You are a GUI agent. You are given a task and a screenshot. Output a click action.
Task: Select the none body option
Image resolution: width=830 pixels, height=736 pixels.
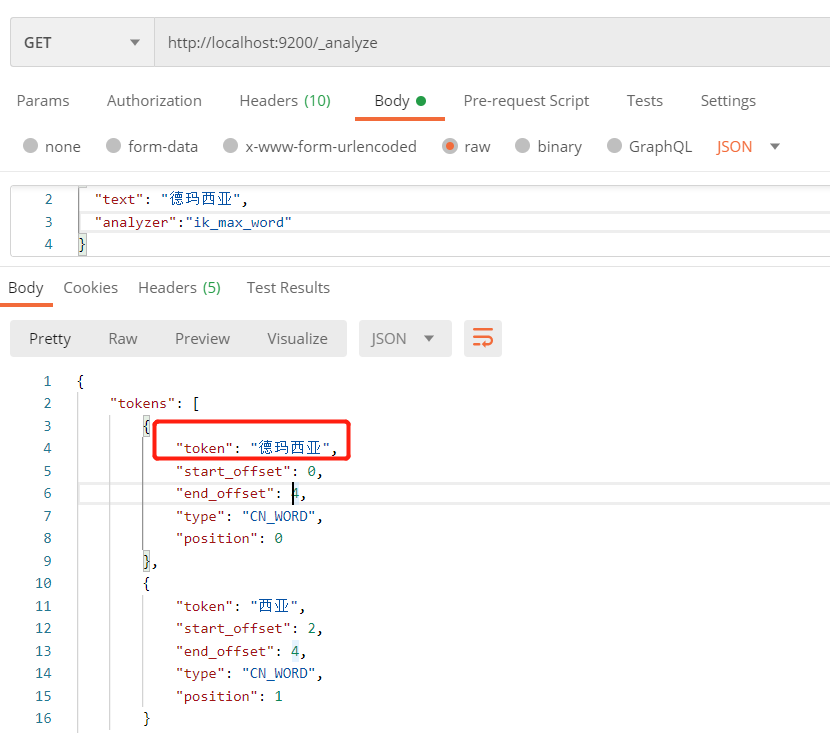(x=51, y=146)
